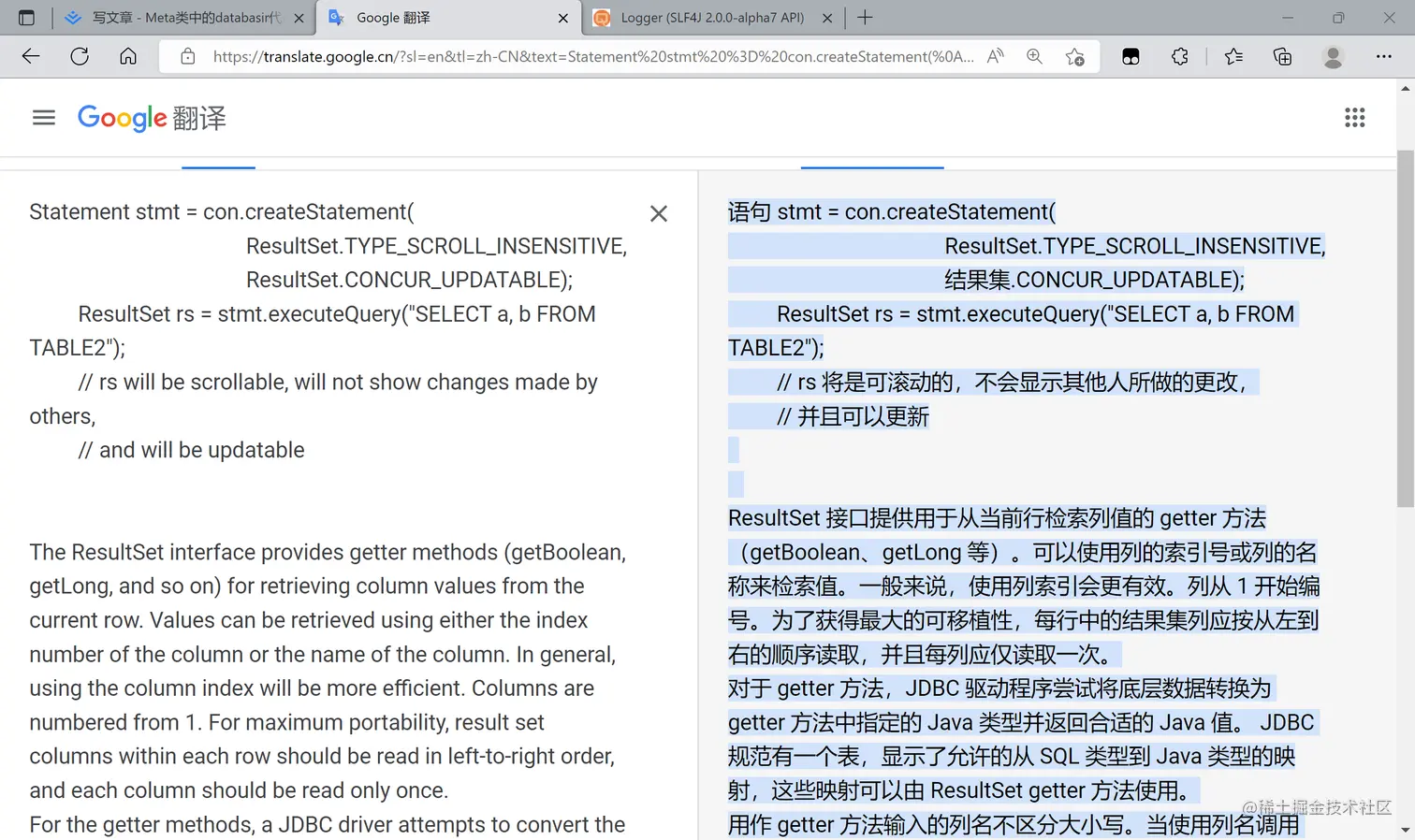Click source paragraph 'The ResultSet interface provides getter'

[x=328, y=552]
